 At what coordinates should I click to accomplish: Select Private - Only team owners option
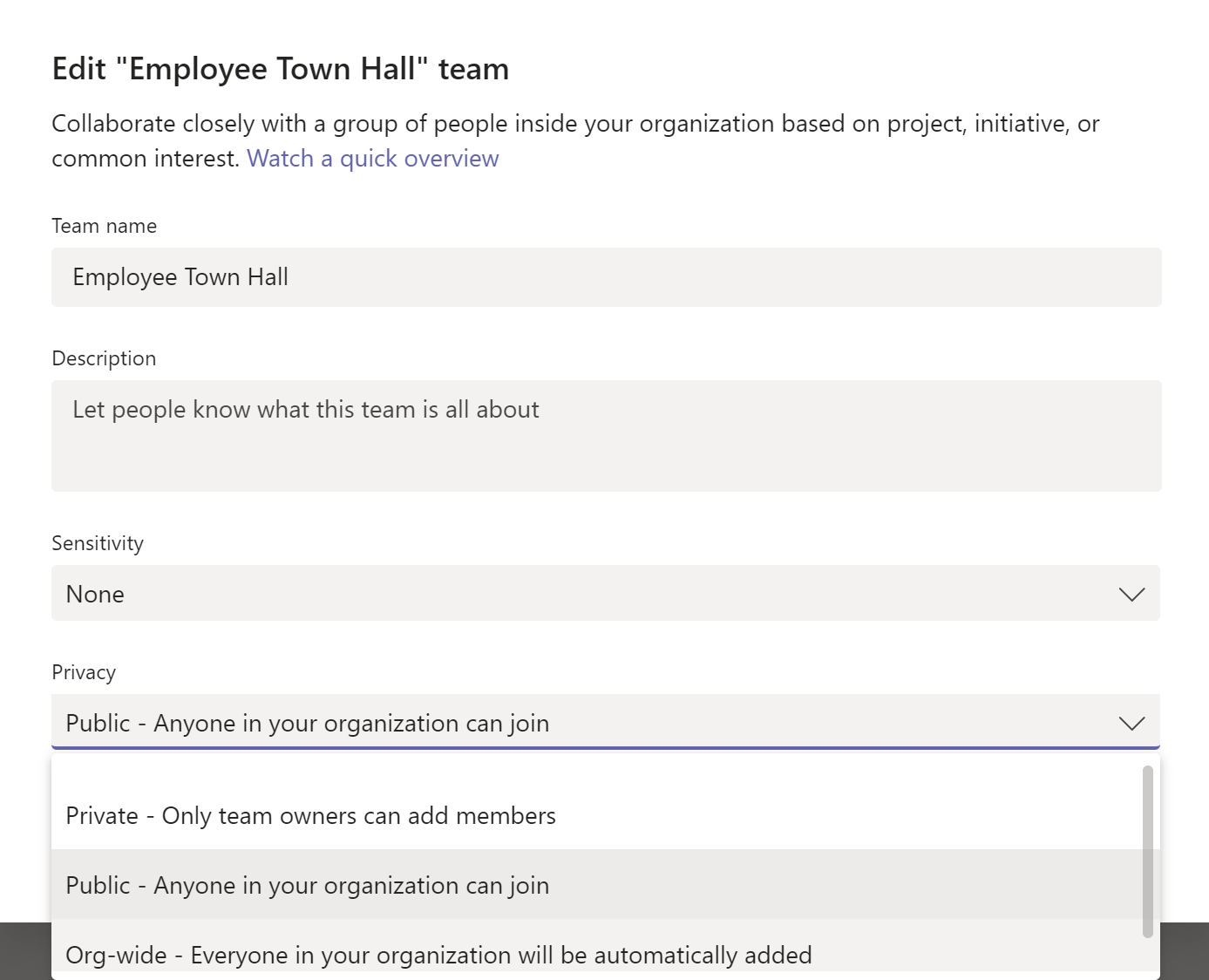tap(597, 815)
